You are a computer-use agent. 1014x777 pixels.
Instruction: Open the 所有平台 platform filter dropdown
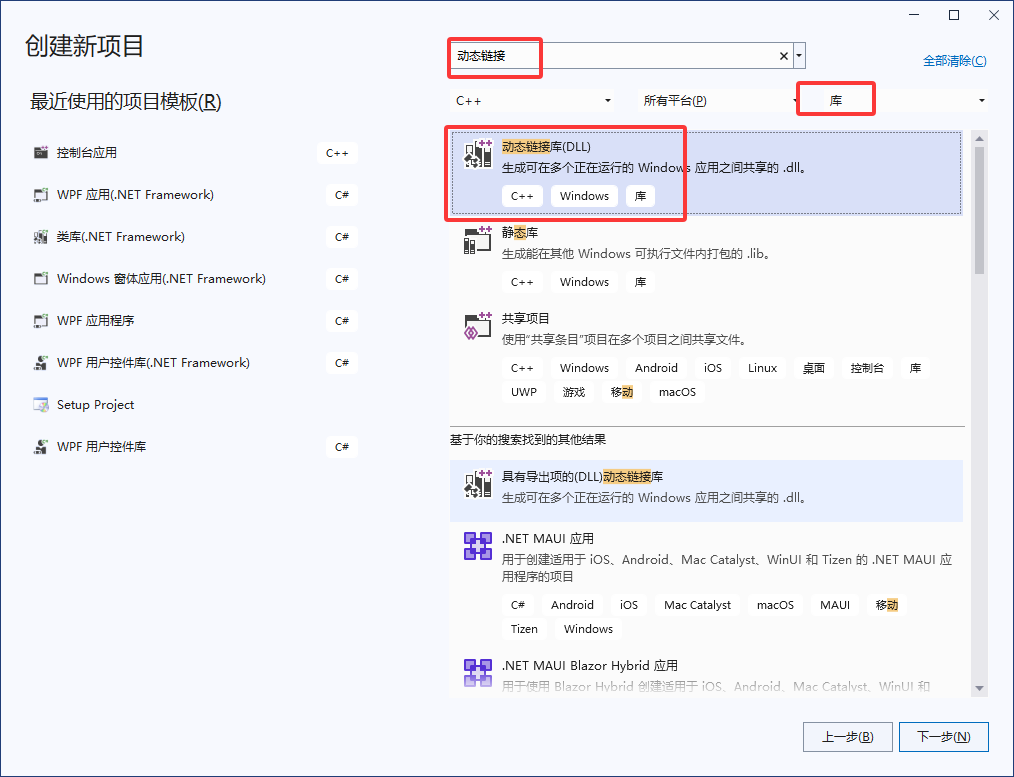(x=719, y=101)
